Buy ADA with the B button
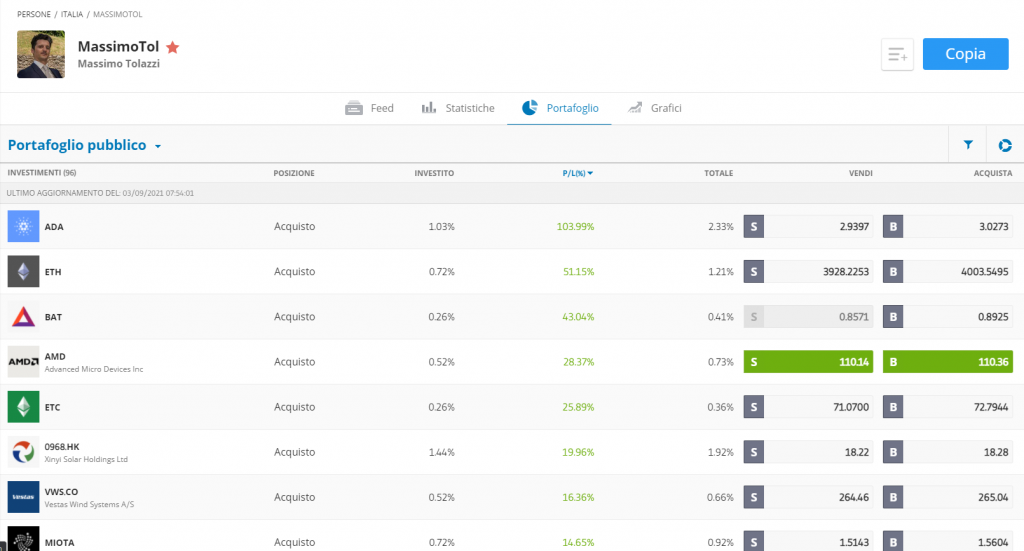Image resolution: width=1024 pixels, height=551 pixels. click(x=893, y=227)
